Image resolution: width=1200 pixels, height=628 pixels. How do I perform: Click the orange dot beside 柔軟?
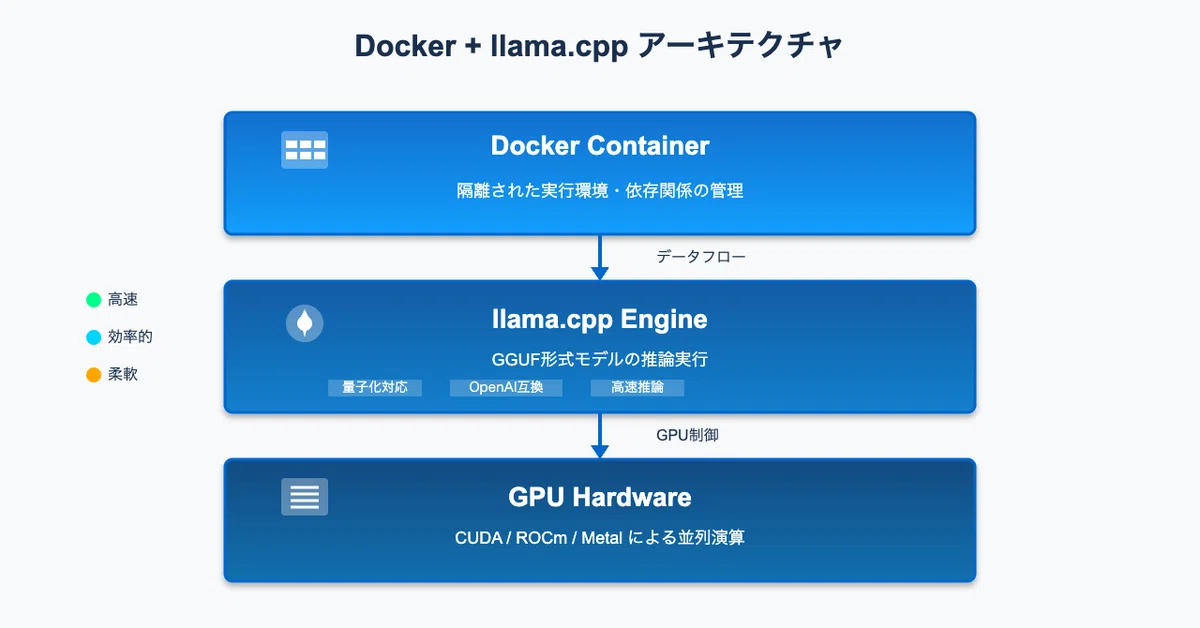point(94,375)
